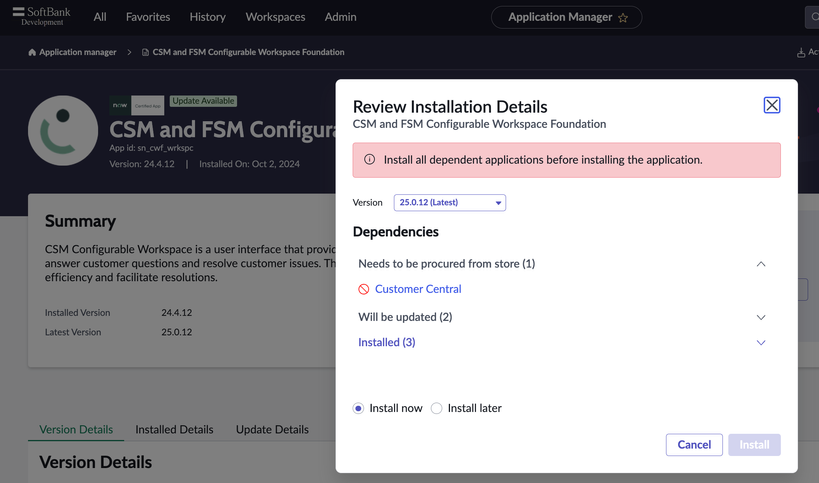Expand the Will be updated section chevron

click(761, 317)
